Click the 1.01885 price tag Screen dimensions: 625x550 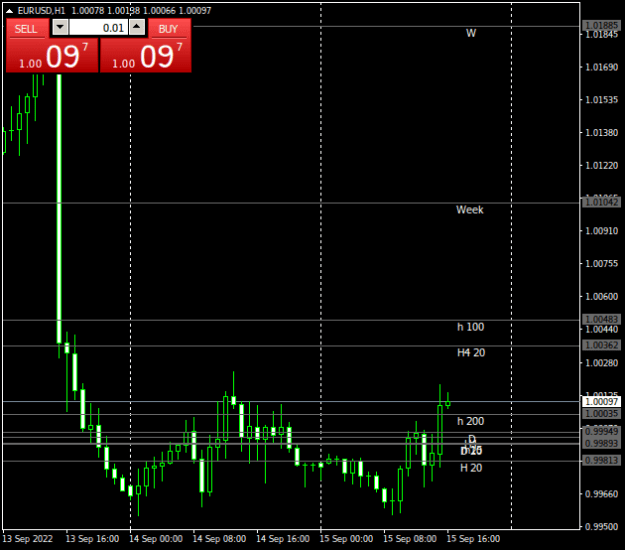tap(601, 26)
